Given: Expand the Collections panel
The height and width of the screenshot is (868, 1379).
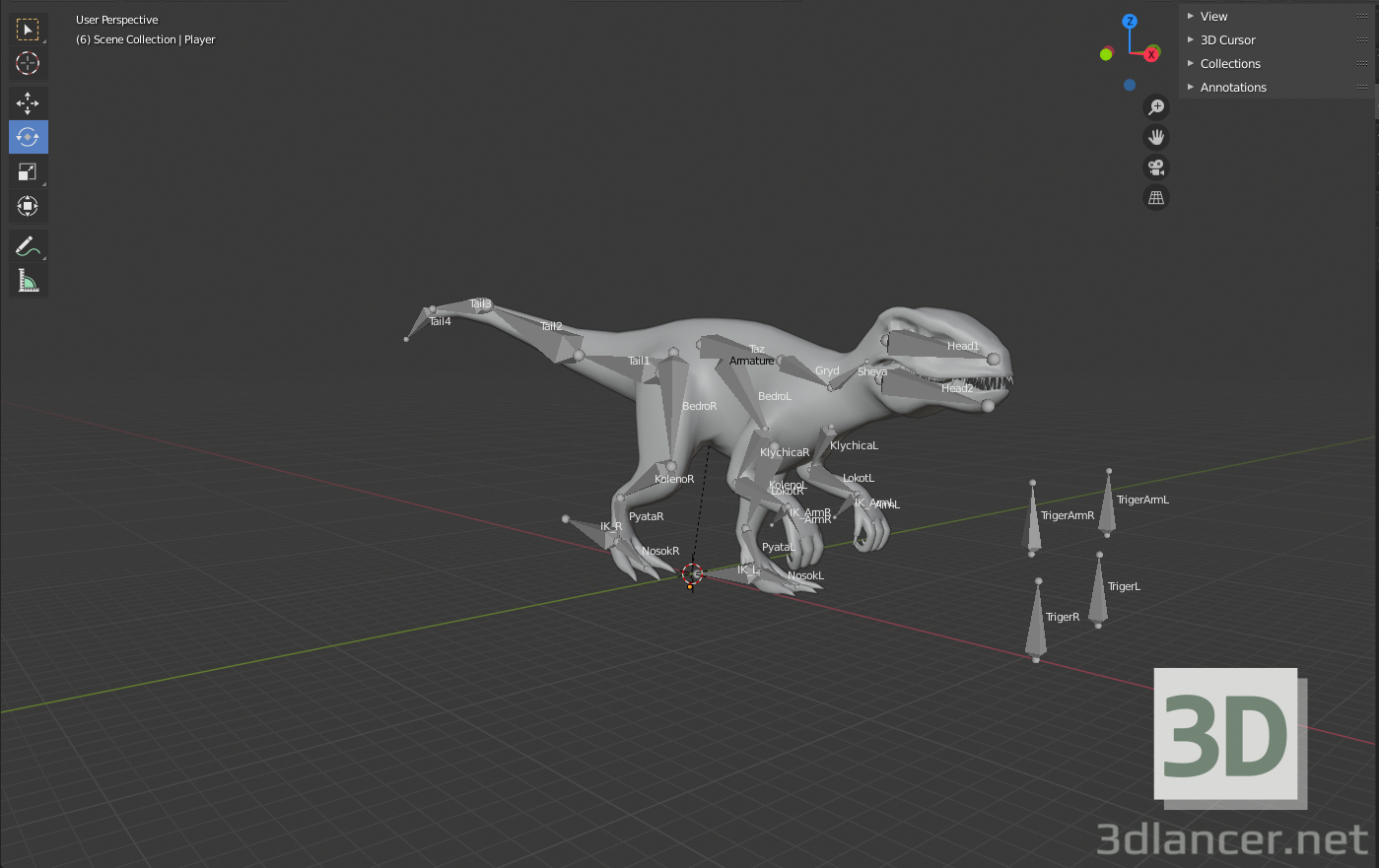Looking at the screenshot, I should [1230, 63].
